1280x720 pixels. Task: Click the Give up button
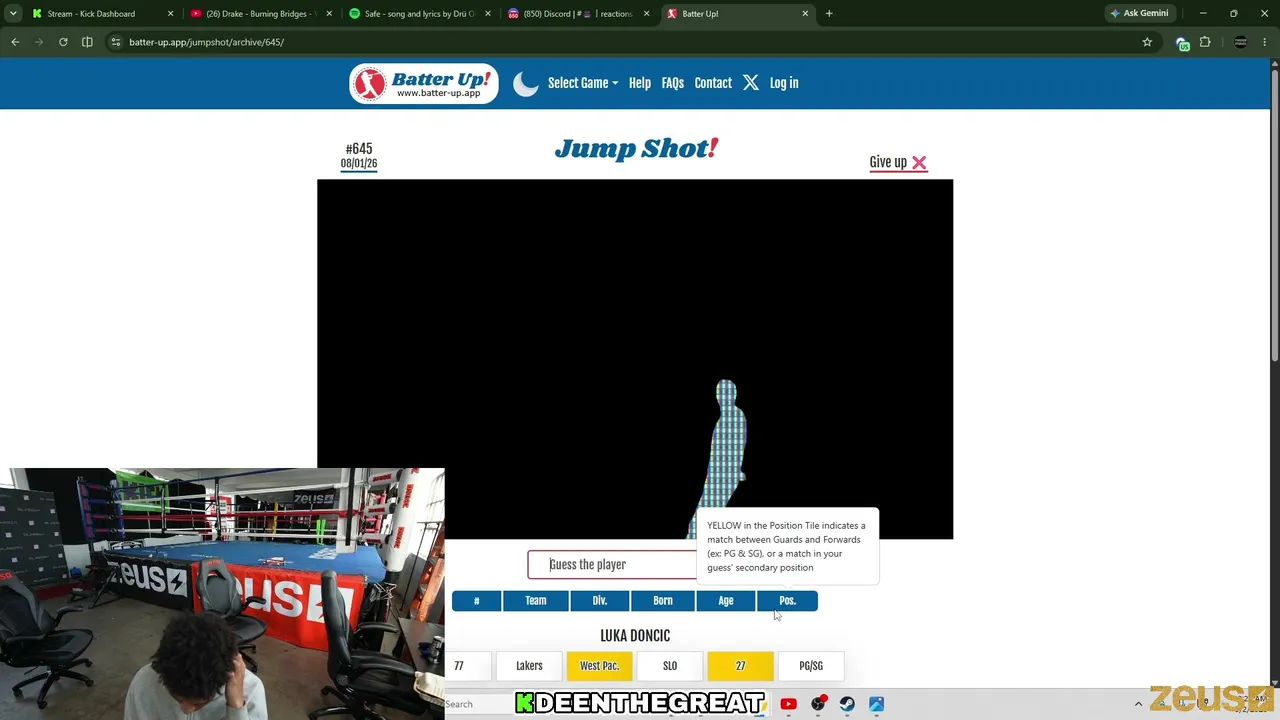click(x=898, y=162)
